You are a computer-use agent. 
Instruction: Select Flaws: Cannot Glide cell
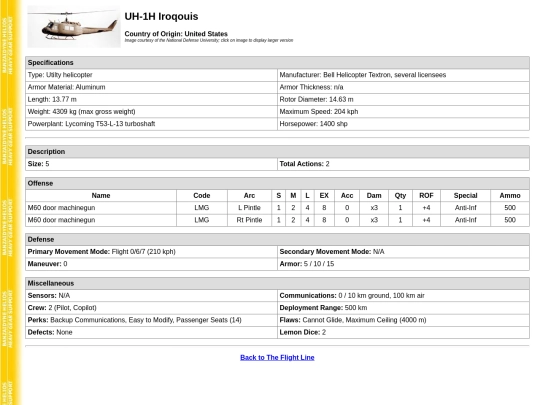point(403,320)
